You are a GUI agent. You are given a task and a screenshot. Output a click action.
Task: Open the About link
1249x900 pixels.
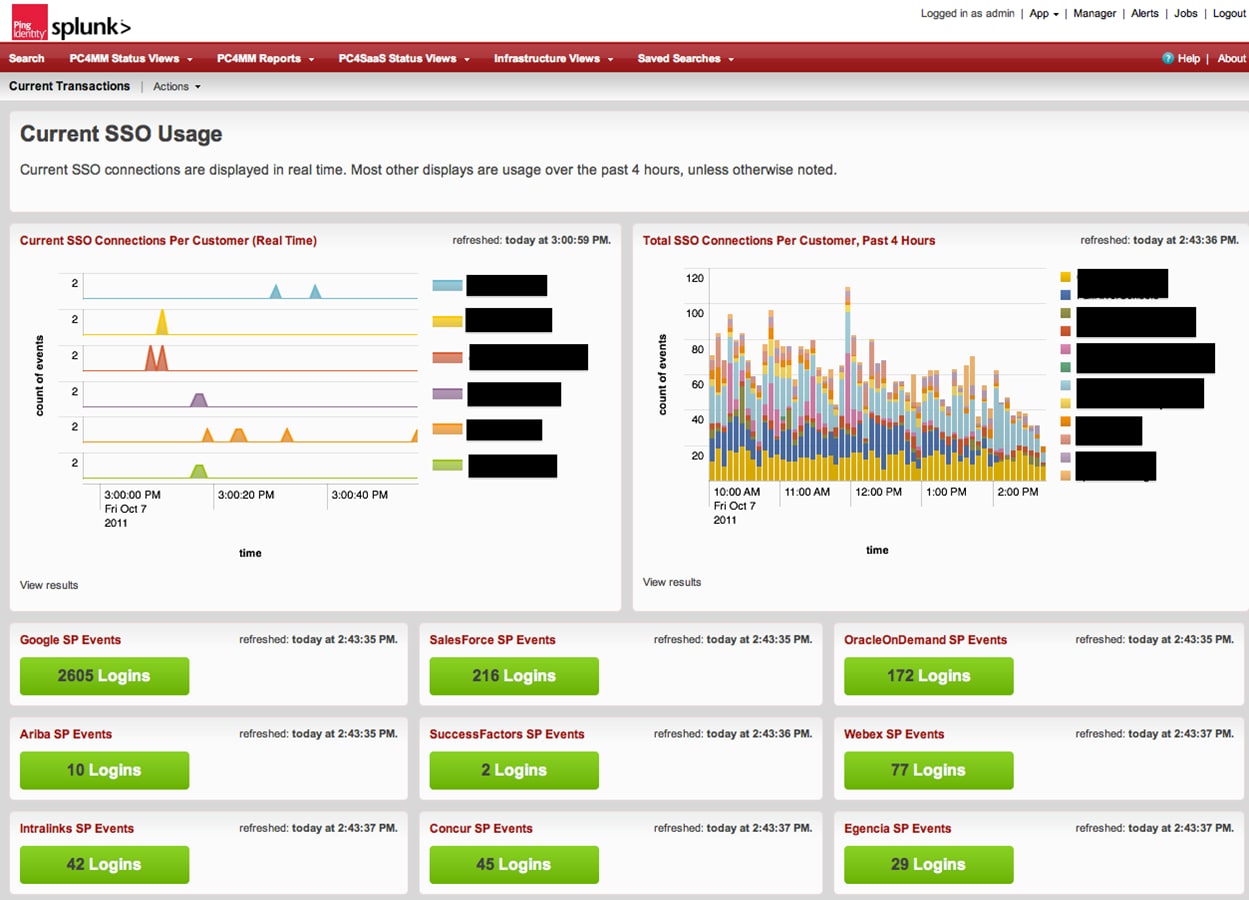pos(1232,59)
